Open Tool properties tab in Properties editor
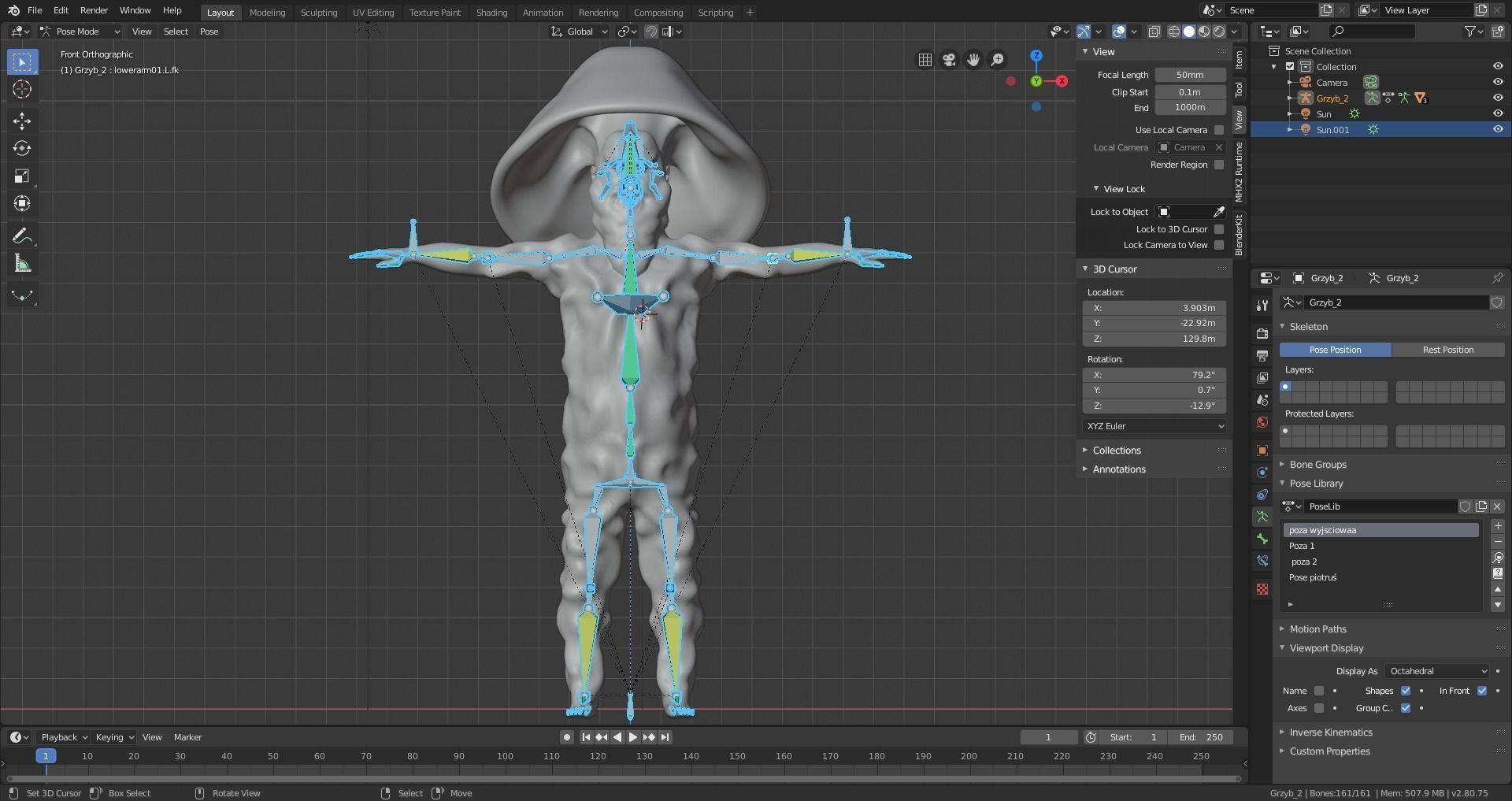Screen dimensions: 1512x801 coord(1262,306)
